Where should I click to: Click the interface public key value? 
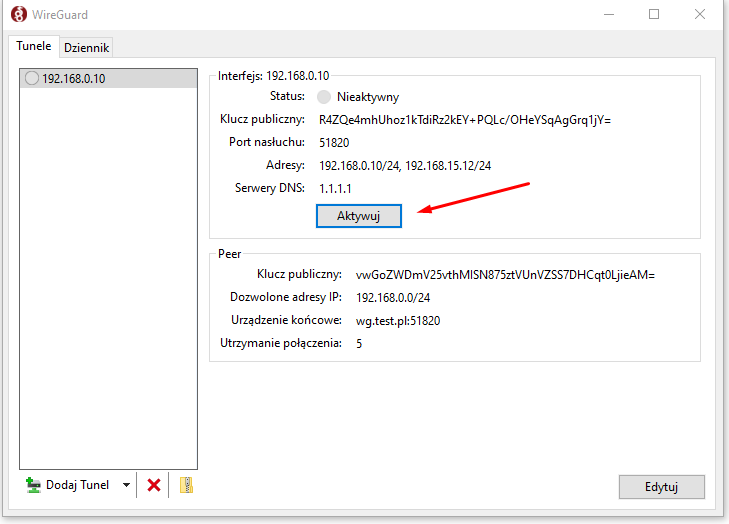pyautogui.click(x=464, y=120)
